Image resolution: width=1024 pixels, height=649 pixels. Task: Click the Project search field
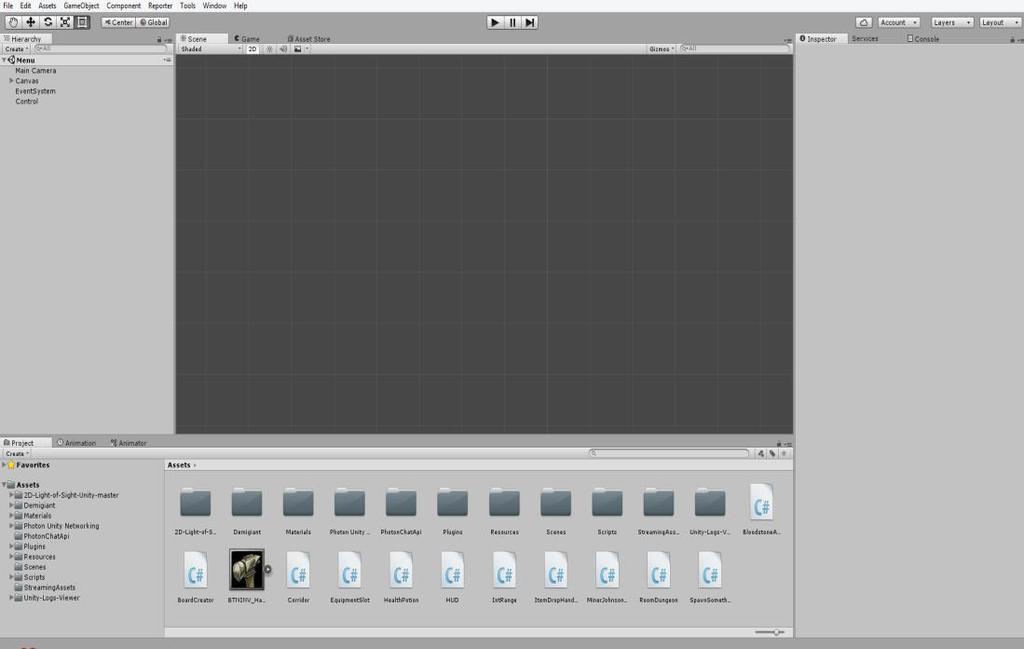pos(669,453)
